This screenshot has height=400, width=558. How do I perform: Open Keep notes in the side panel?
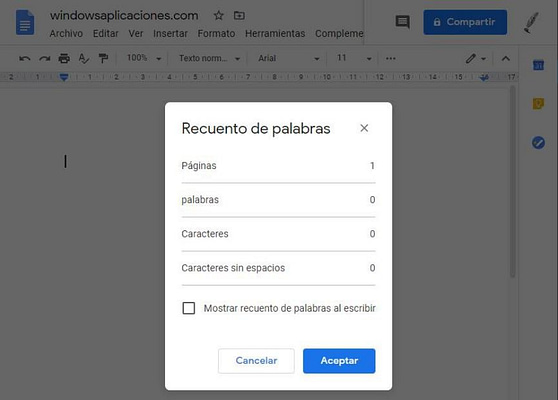[x=538, y=104]
